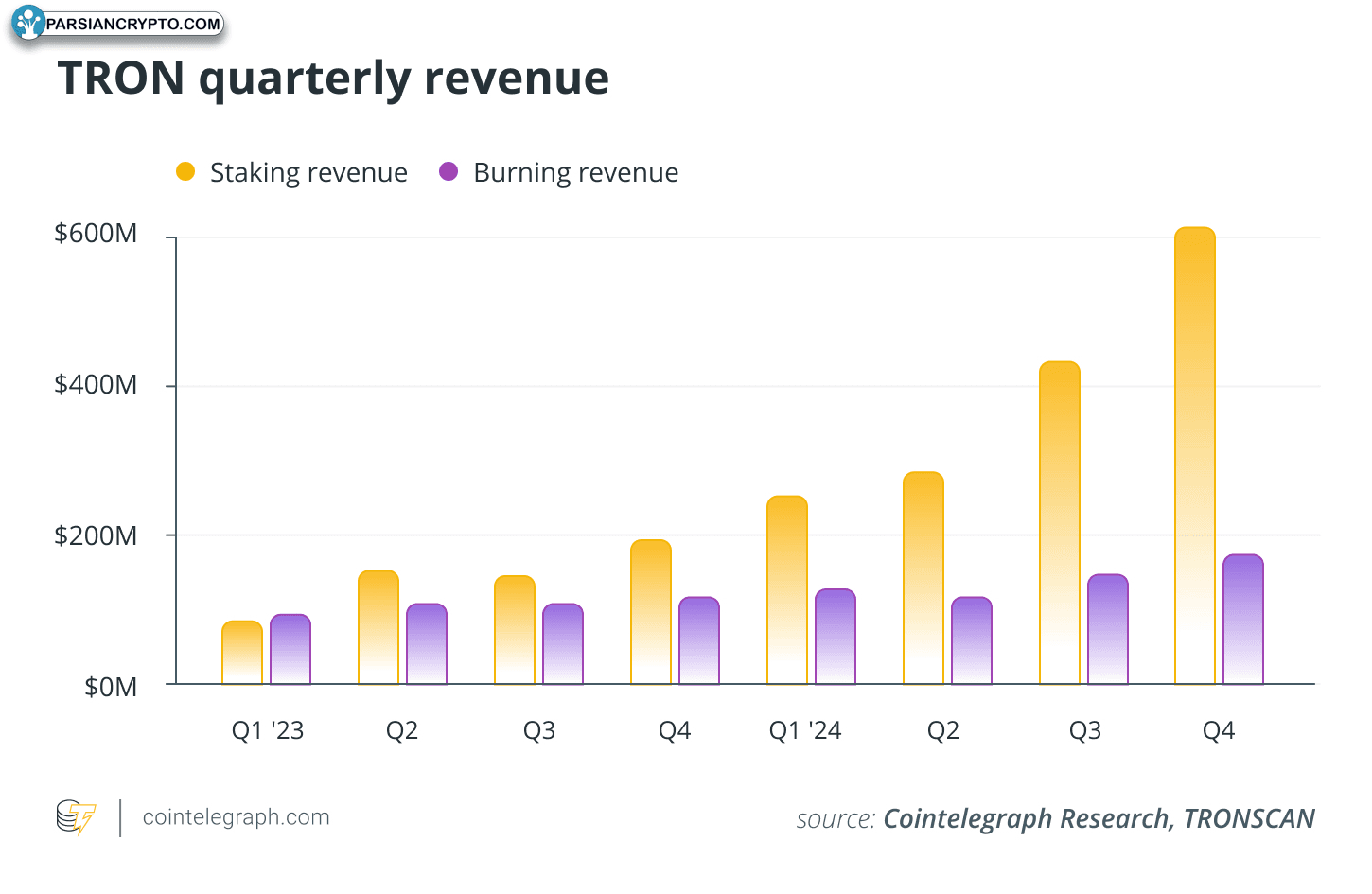1372x894 pixels.
Task: Click the purple burning bar for Q3 2023
Action: 563,644
